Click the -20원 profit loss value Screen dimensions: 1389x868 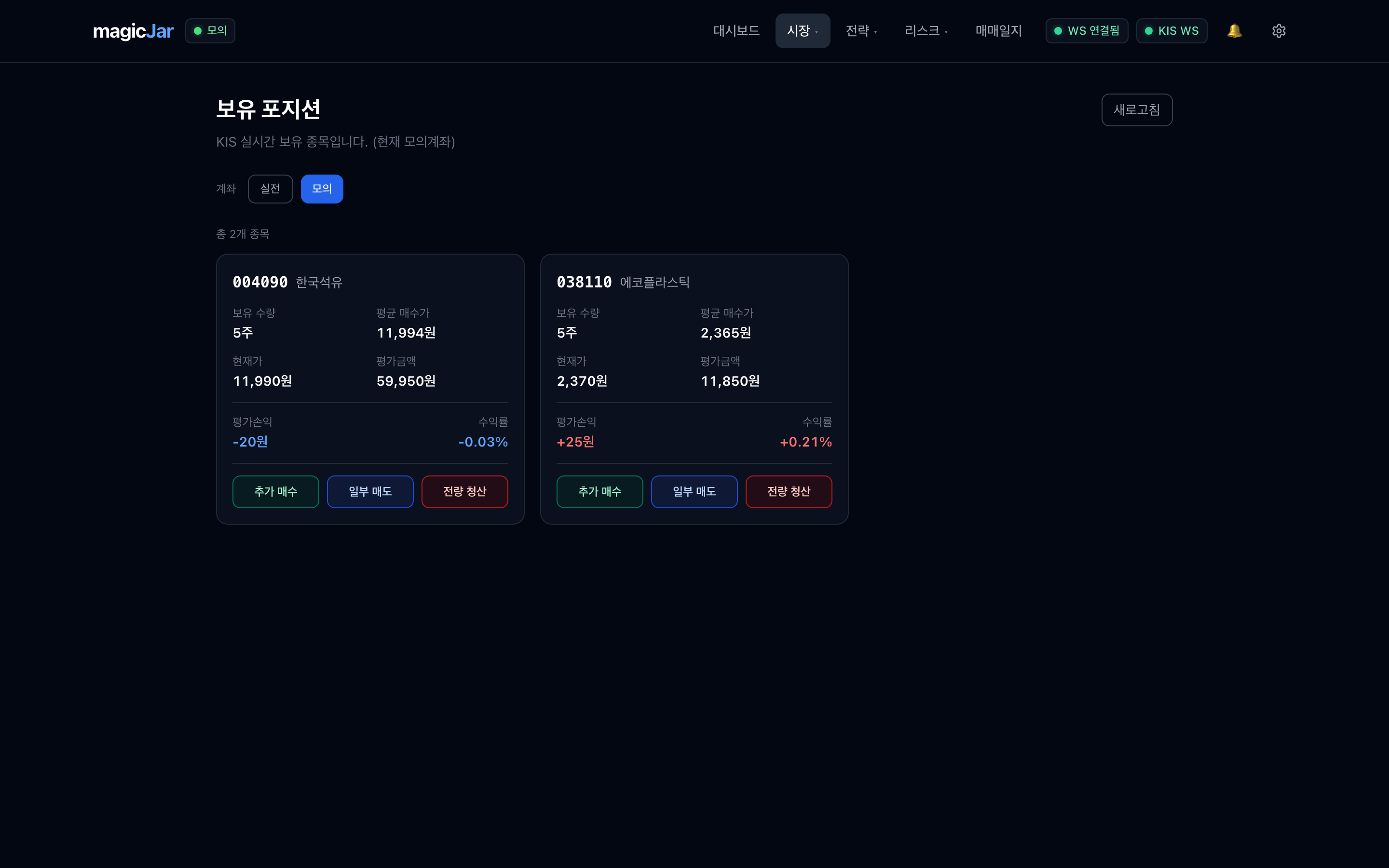(250, 442)
